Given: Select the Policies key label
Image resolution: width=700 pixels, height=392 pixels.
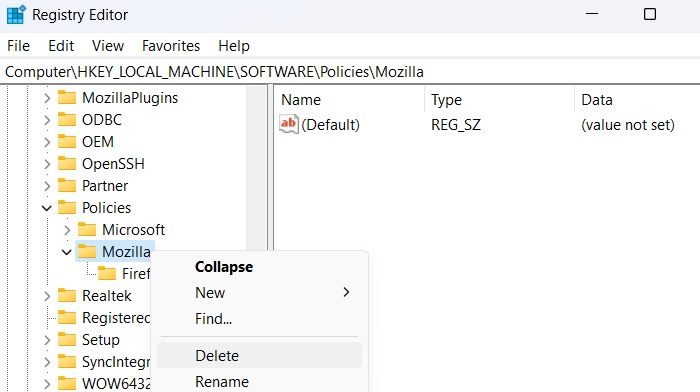Looking at the screenshot, I should 106,207.
